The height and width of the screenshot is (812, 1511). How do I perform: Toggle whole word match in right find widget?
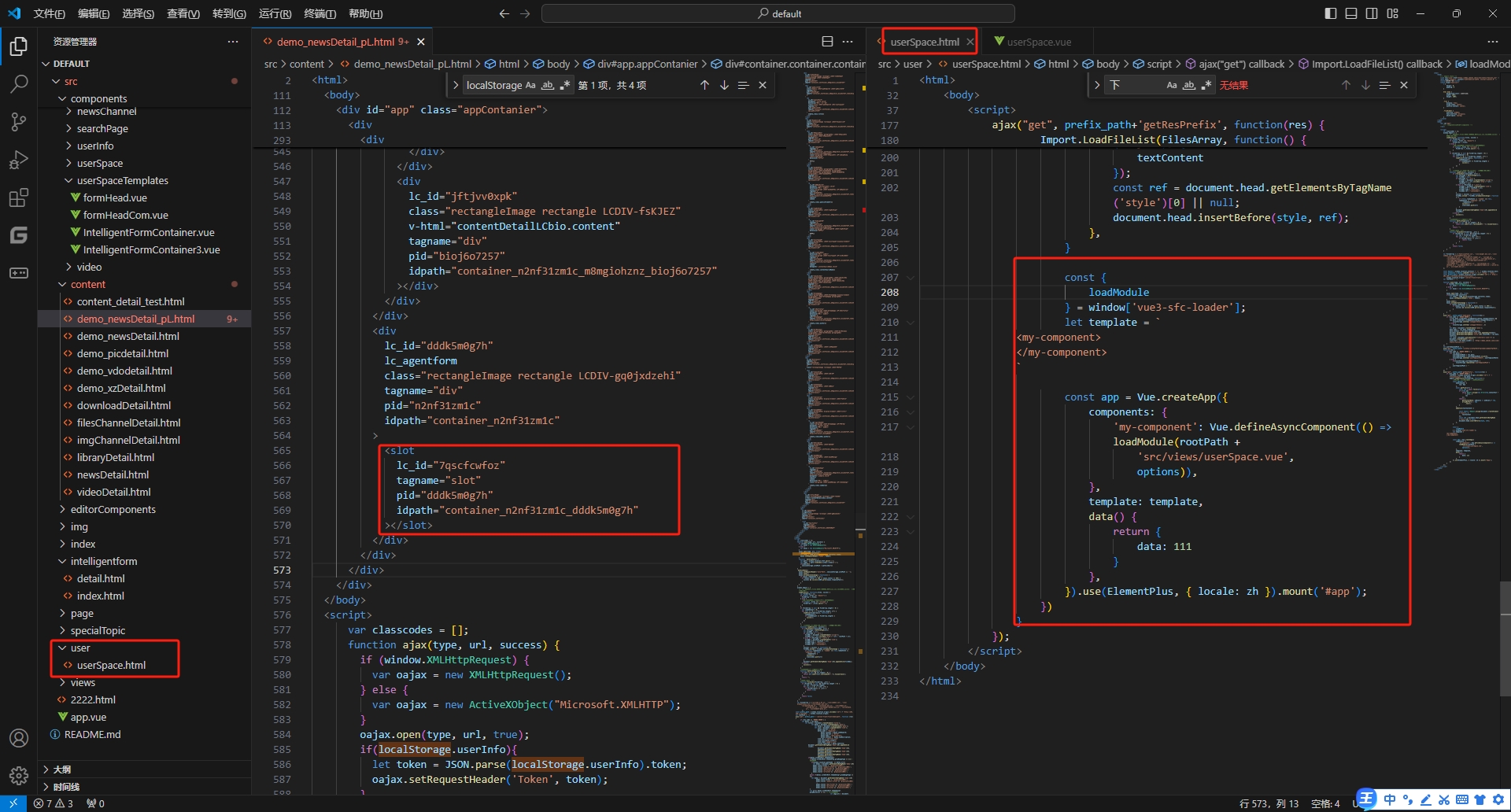tap(1189, 85)
